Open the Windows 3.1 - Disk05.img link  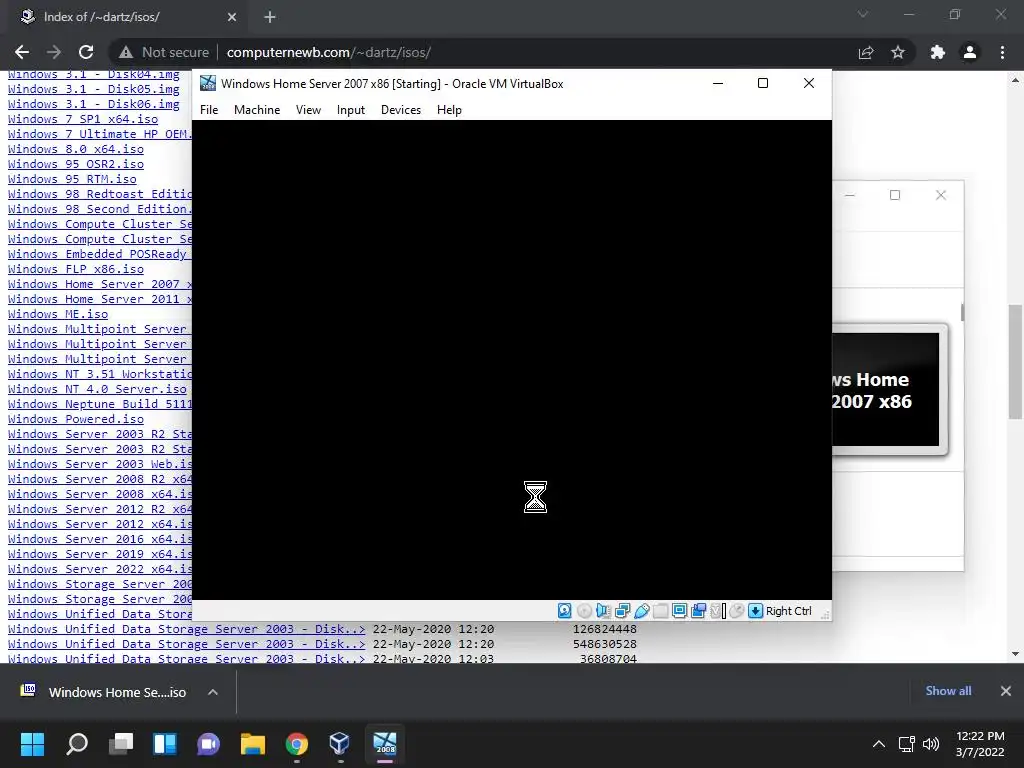(x=93, y=89)
